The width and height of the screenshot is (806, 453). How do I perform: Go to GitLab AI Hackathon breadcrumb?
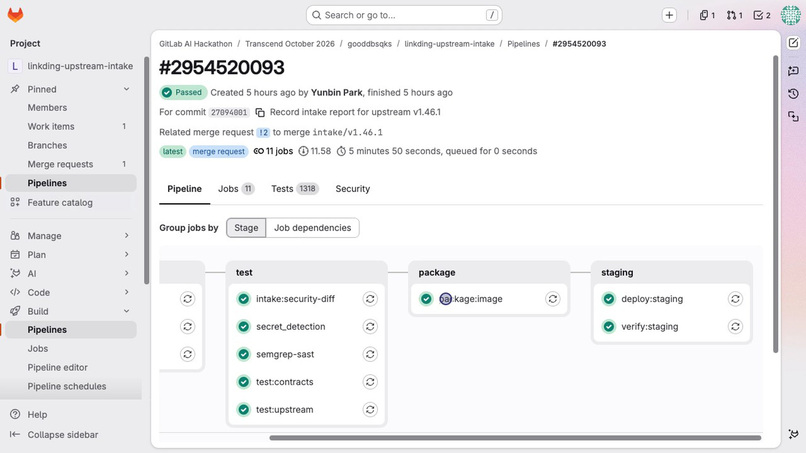(196, 44)
